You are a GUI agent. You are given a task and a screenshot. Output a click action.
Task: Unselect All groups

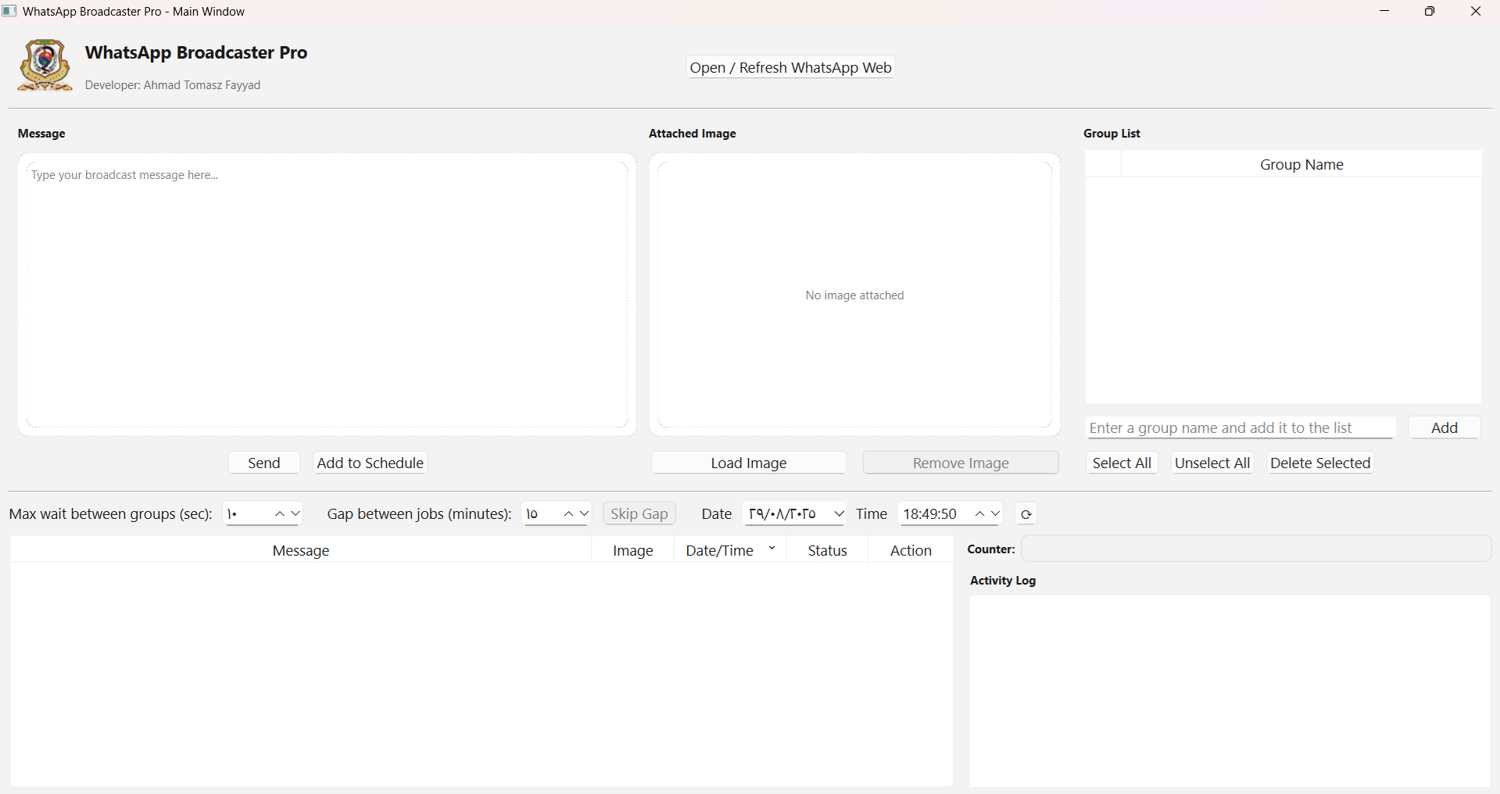(1212, 463)
